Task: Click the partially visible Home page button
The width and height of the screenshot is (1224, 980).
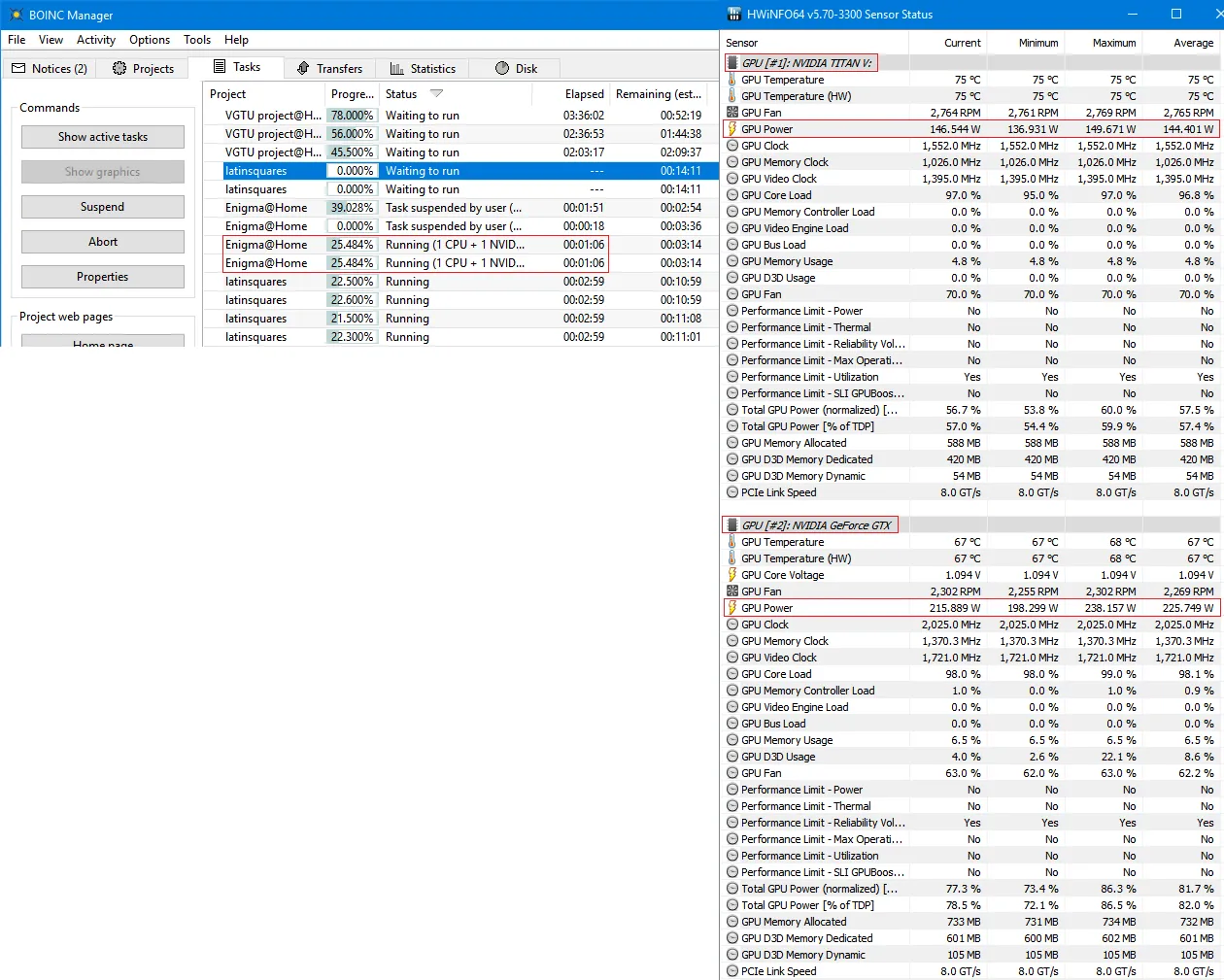Action: pos(103,341)
